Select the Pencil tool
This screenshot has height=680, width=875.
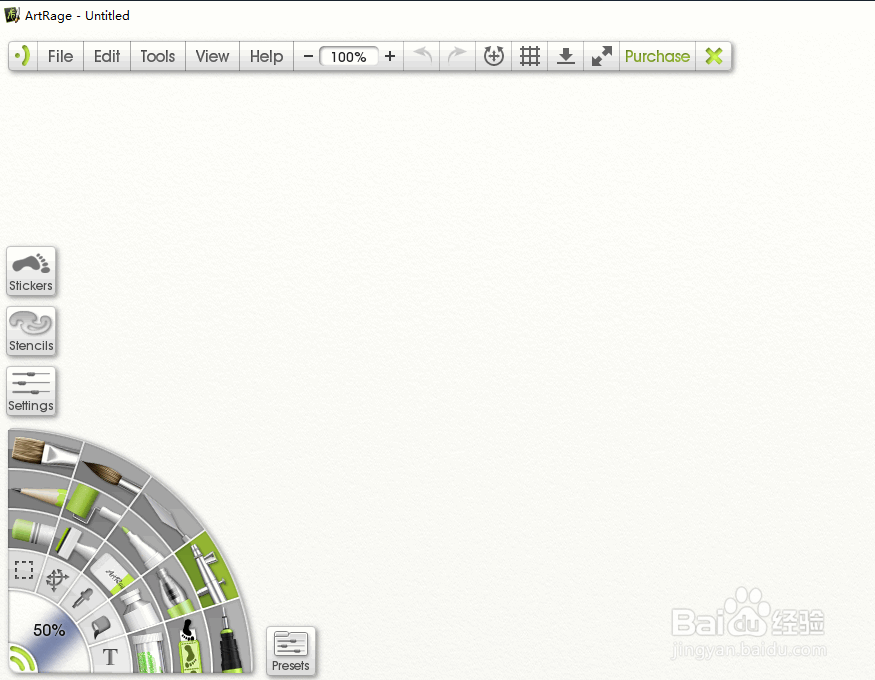[38, 495]
